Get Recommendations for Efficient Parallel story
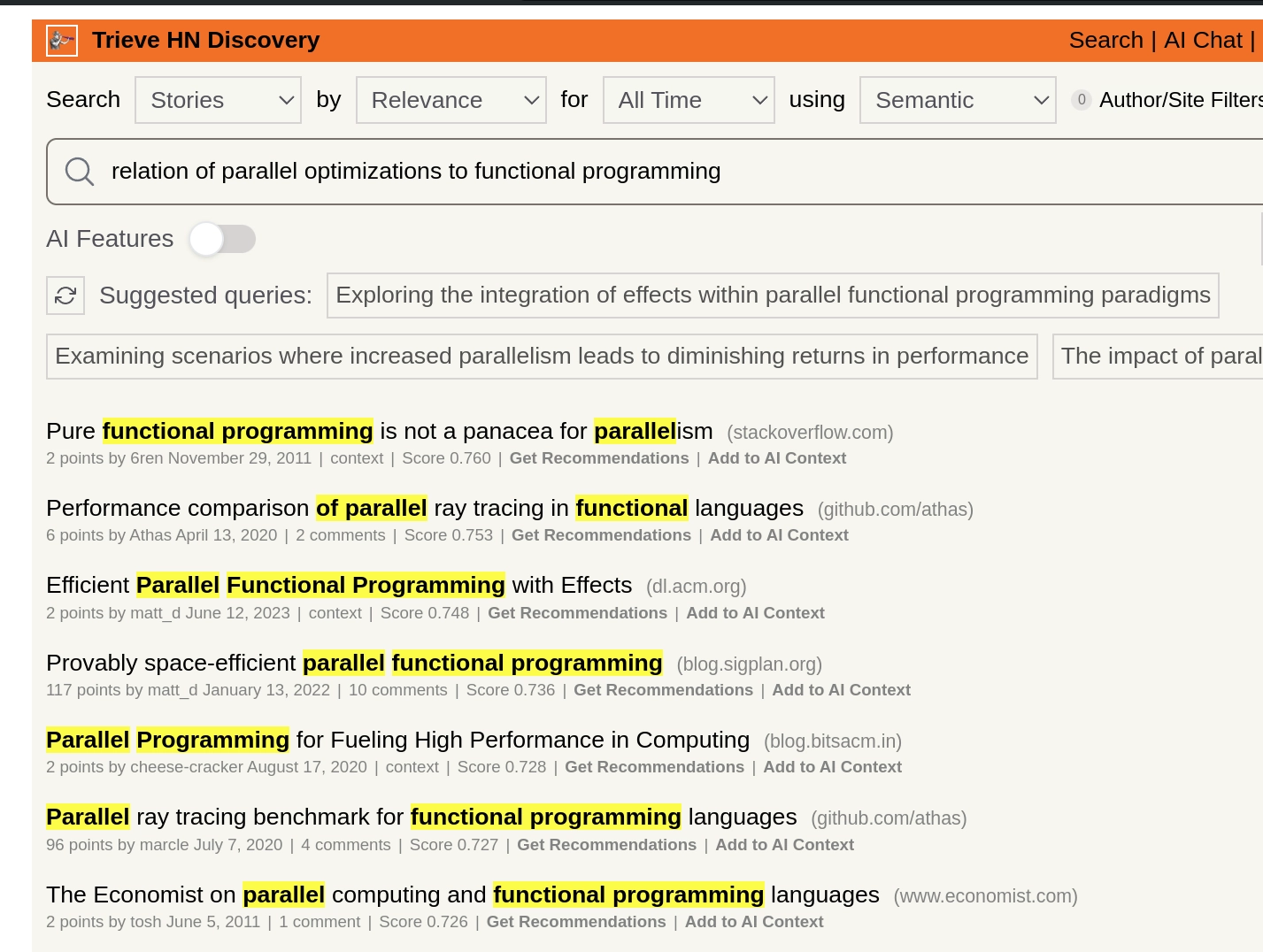 (577, 613)
